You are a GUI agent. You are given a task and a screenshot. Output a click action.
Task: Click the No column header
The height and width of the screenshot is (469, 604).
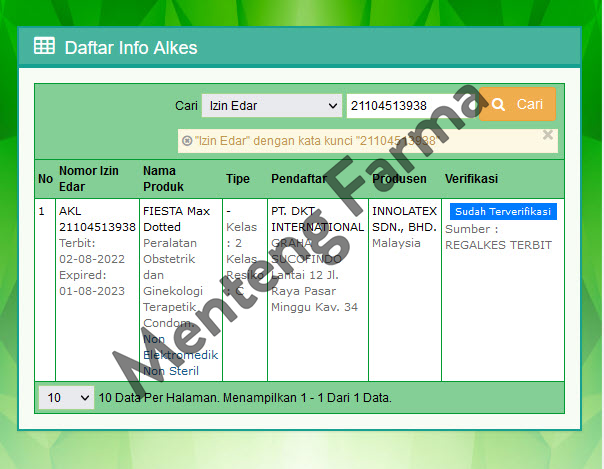tap(45, 179)
